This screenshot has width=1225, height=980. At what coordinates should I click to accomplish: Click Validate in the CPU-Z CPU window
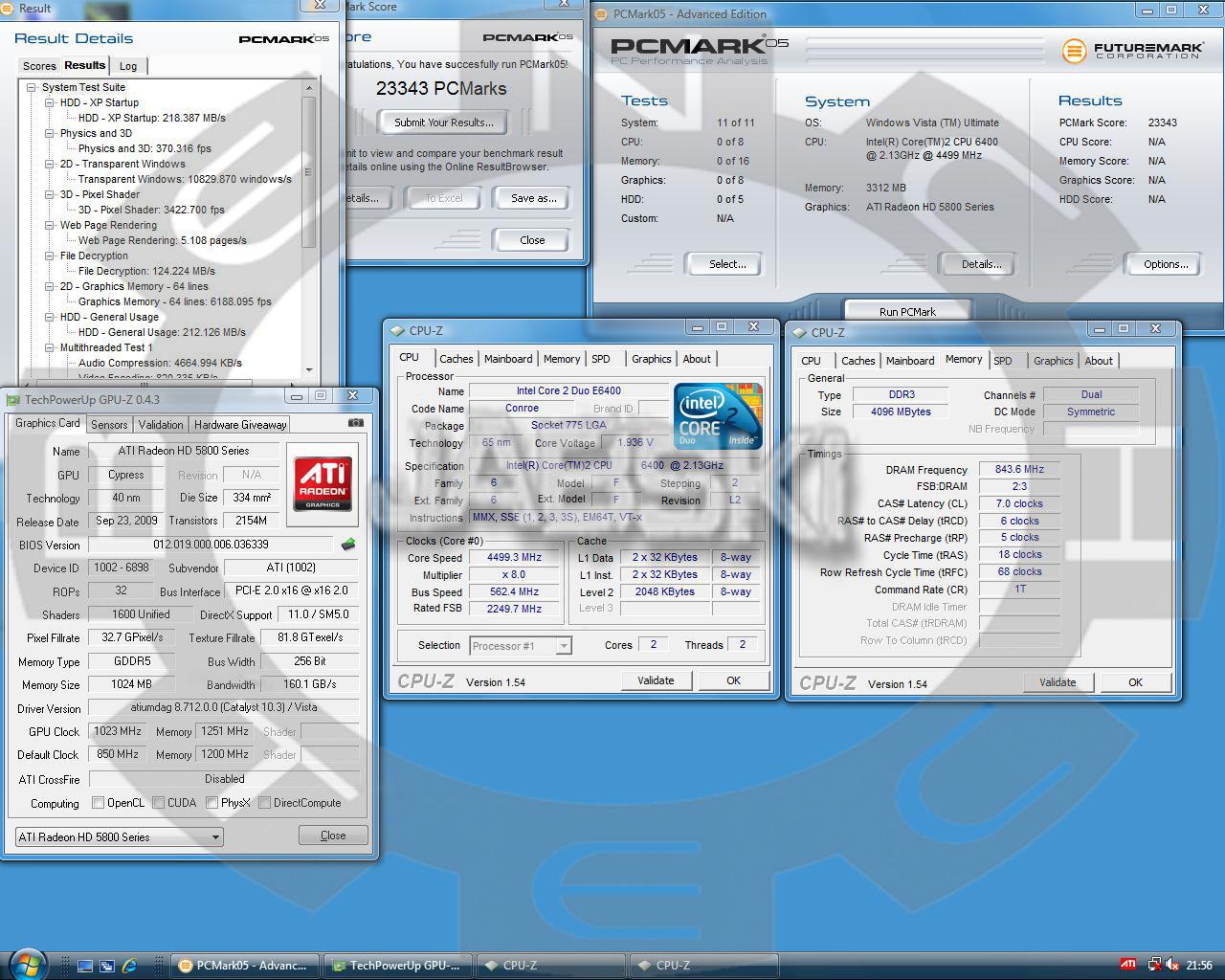656,680
